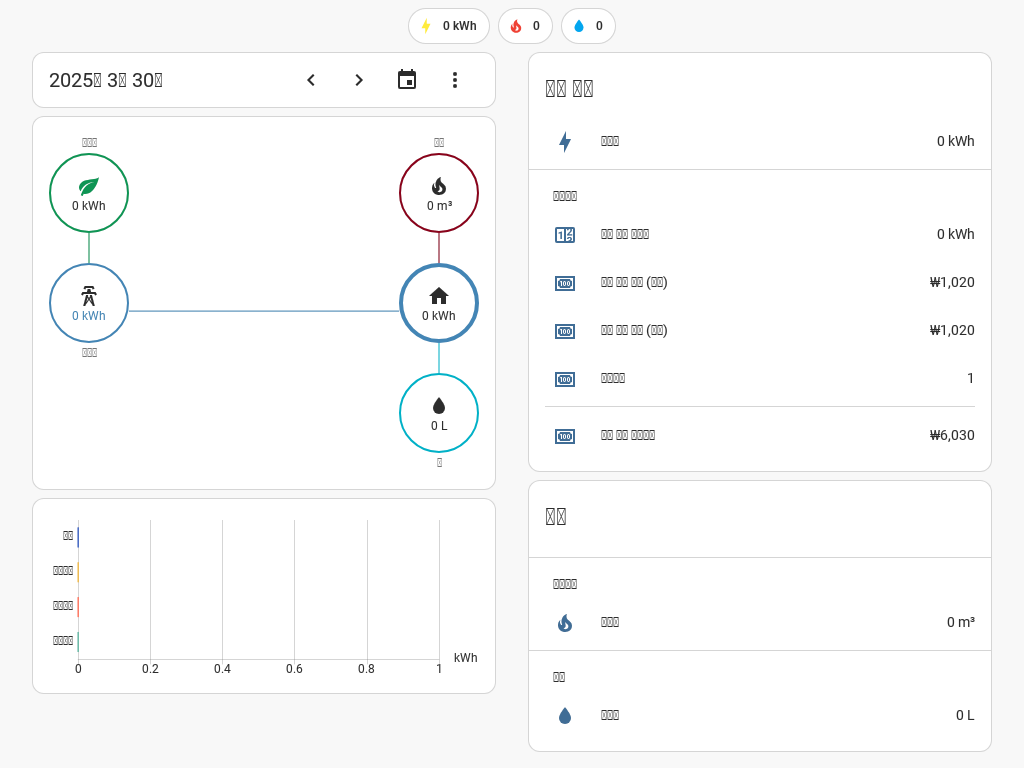Click the 0 kWh text under grid tower
Image resolution: width=1024 pixels, height=768 pixels.
pyautogui.click(x=89, y=315)
